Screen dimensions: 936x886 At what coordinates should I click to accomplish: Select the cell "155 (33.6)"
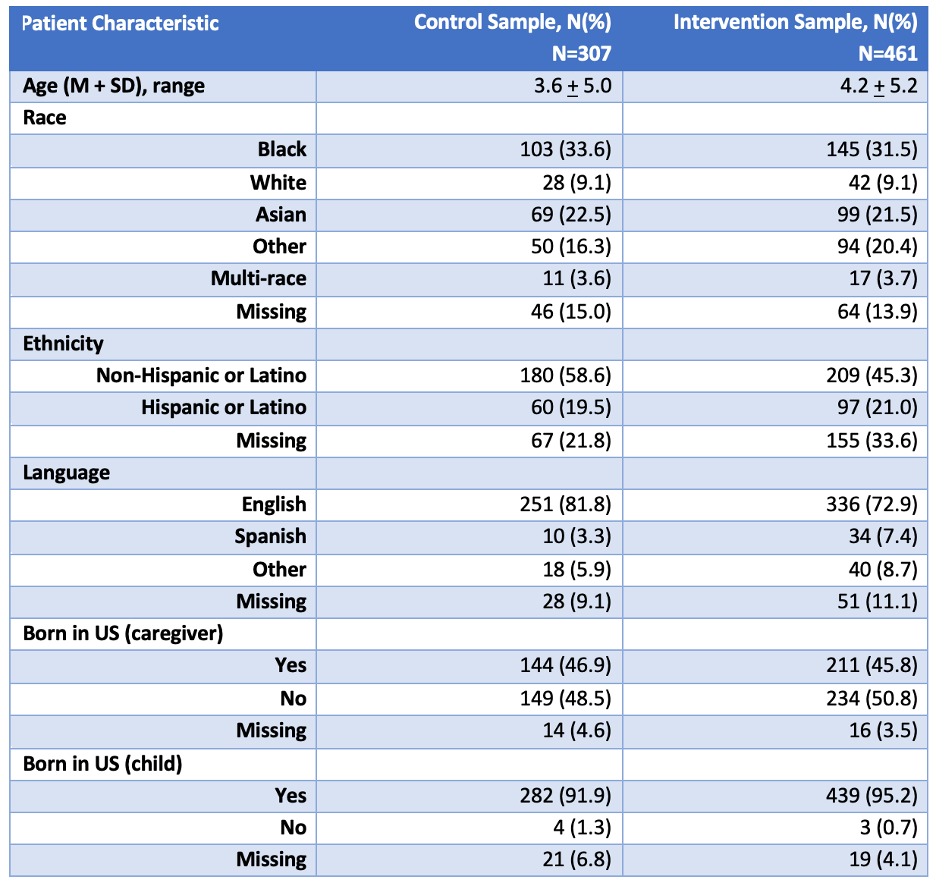(x=872, y=441)
